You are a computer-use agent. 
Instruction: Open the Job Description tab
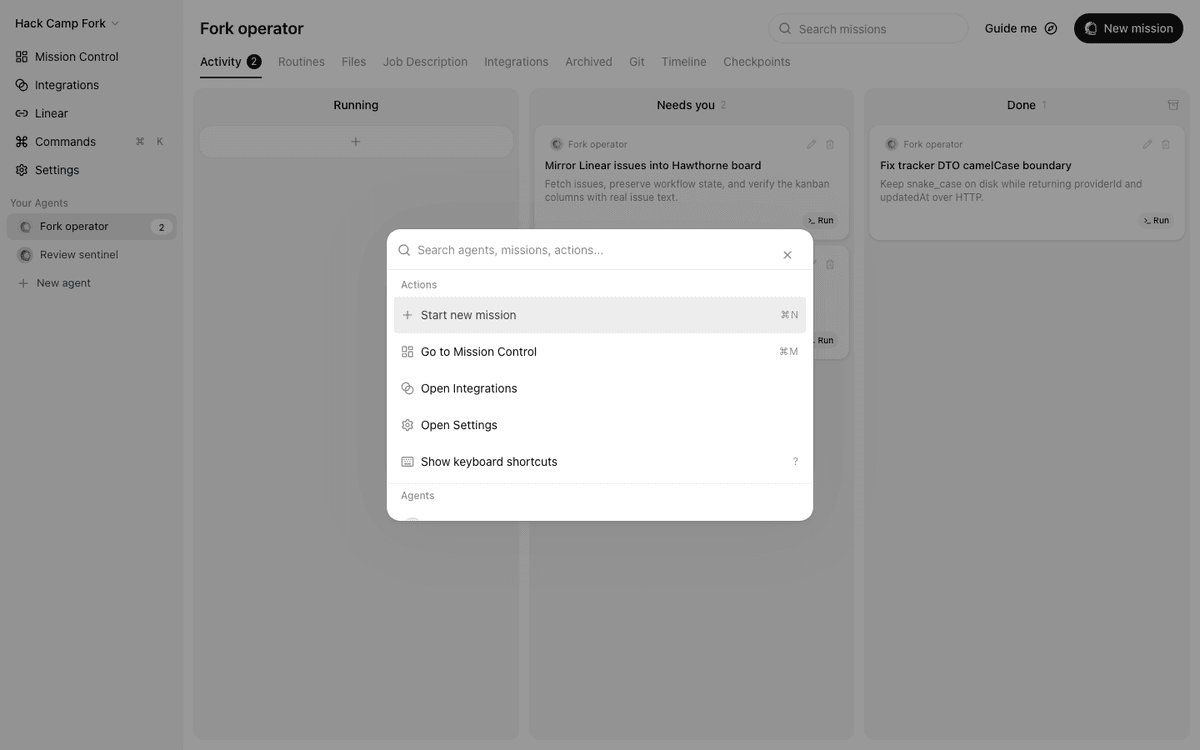[425, 62]
